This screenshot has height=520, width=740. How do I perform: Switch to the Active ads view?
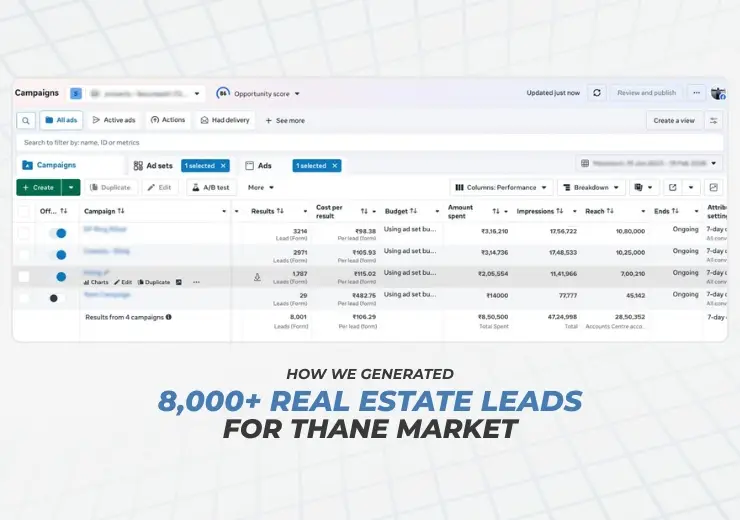pyautogui.click(x=114, y=120)
